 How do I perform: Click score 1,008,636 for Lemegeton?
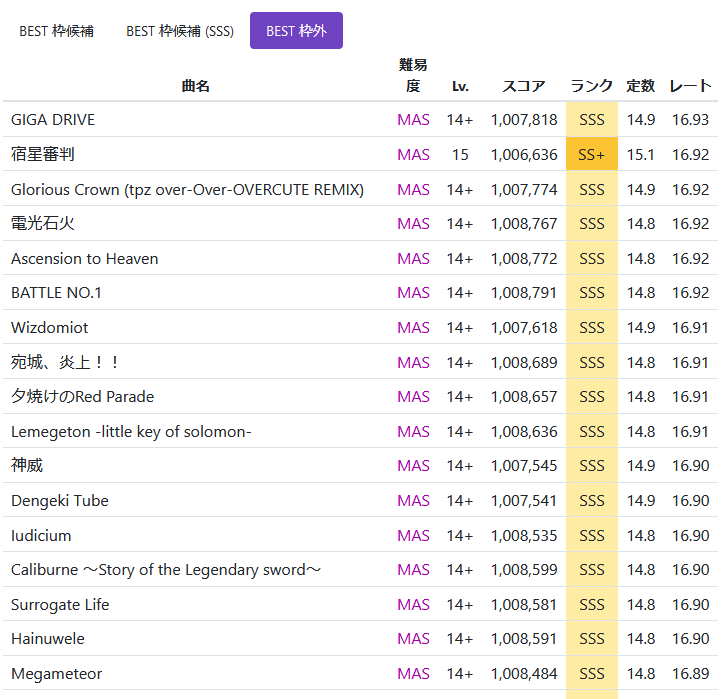(x=524, y=432)
